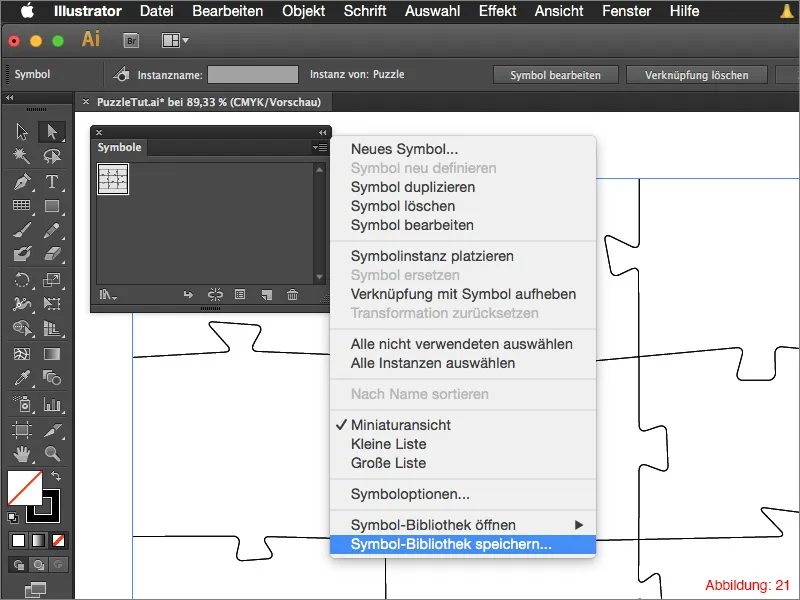The image size is (800, 600).
Task: Select the Lasso tool
Action: coord(52,156)
